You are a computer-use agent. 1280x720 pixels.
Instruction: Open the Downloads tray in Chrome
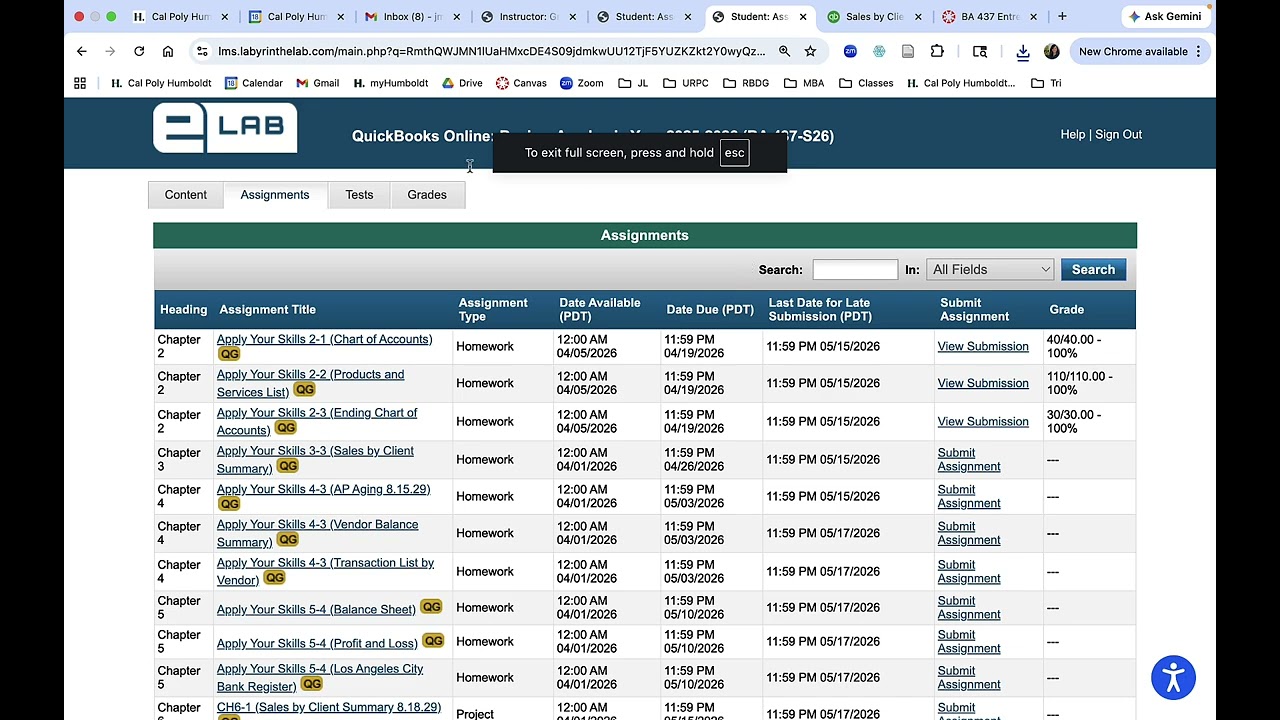click(x=1023, y=51)
